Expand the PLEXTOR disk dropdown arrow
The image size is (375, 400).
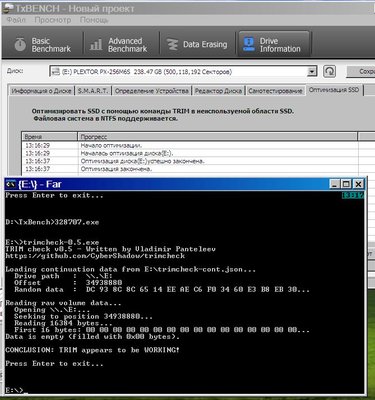pos(312,71)
